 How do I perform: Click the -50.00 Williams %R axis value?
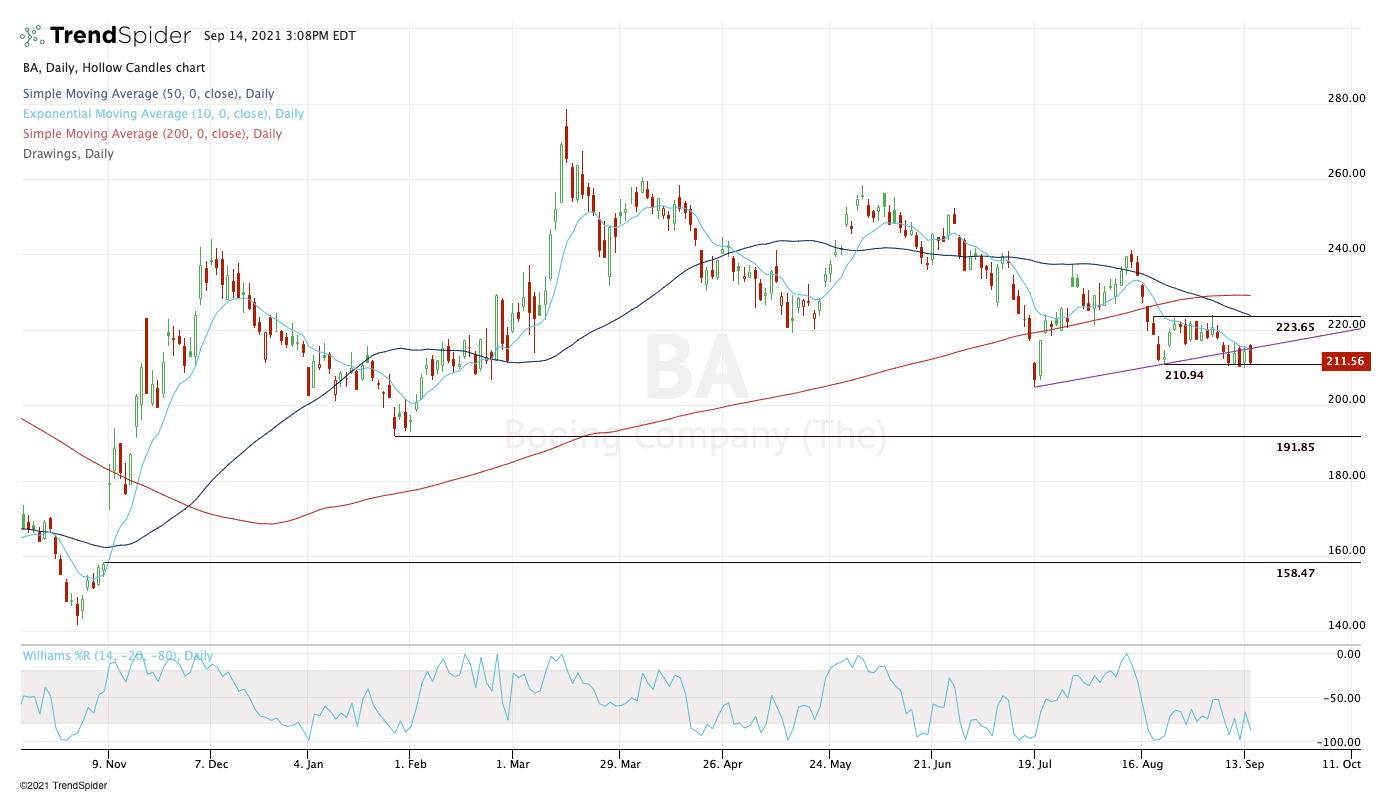(1342, 698)
